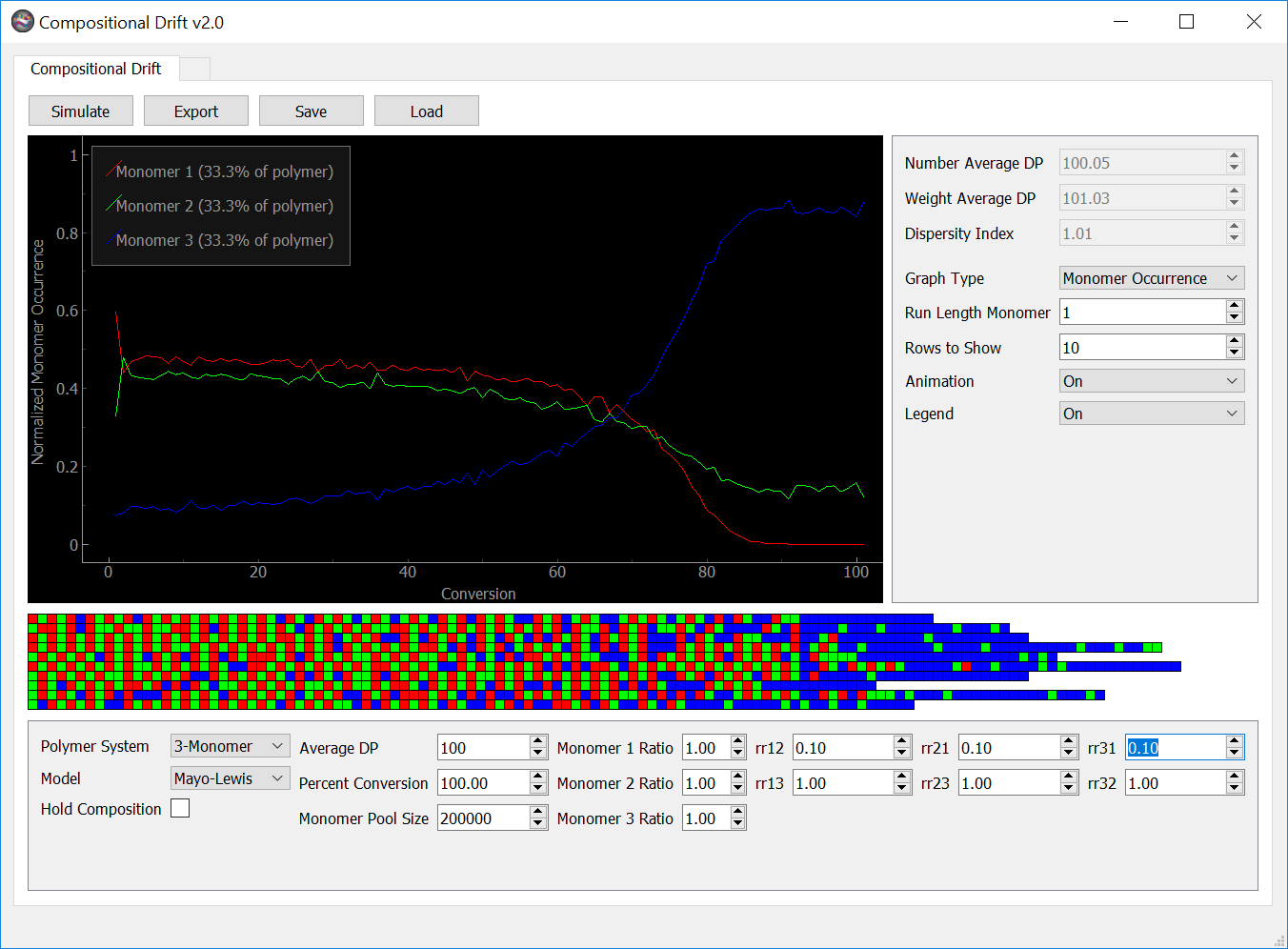Click the rr23 stepper arrows
Image resolution: width=1288 pixels, height=949 pixels.
point(1069,783)
